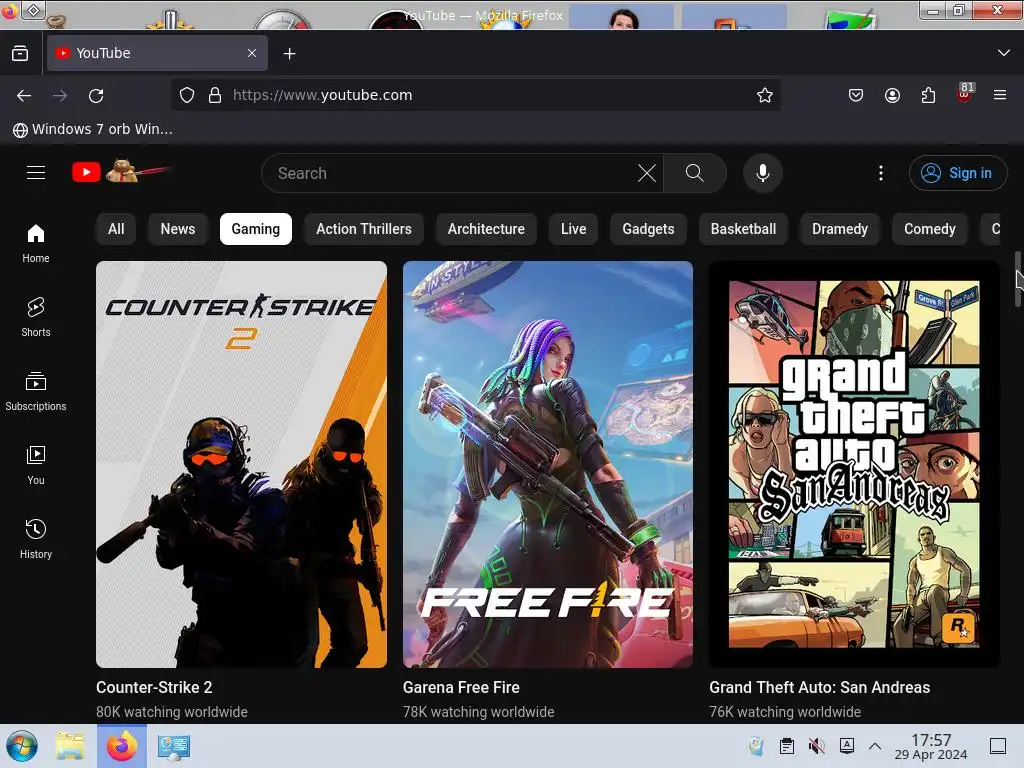Open Firefox application hamburger menu
Image resolution: width=1024 pixels, height=768 pixels.
1000,95
